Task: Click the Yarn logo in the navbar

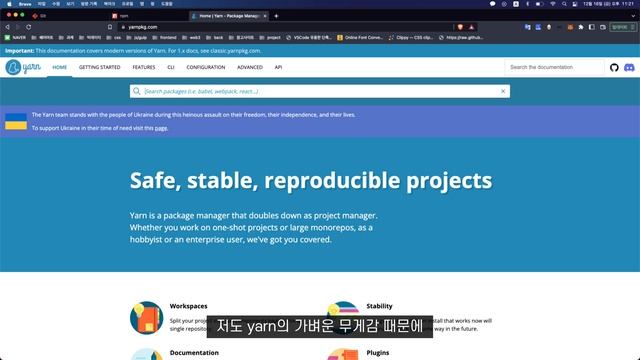Action: [23, 67]
